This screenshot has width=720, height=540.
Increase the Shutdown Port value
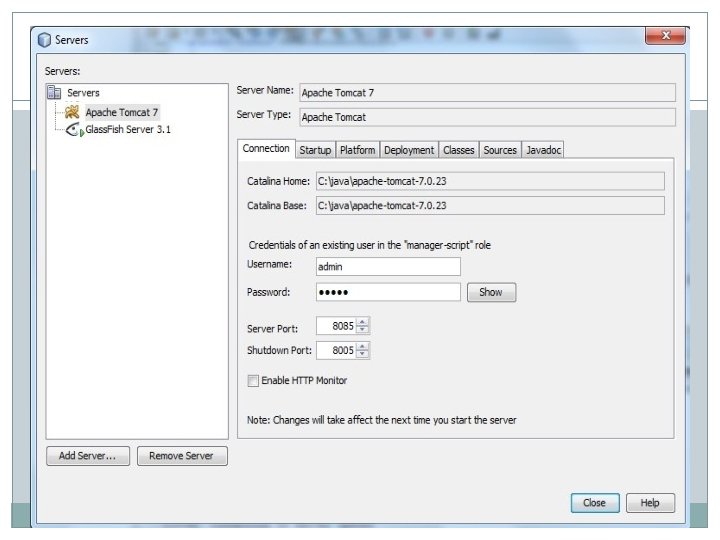pos(362,347)
